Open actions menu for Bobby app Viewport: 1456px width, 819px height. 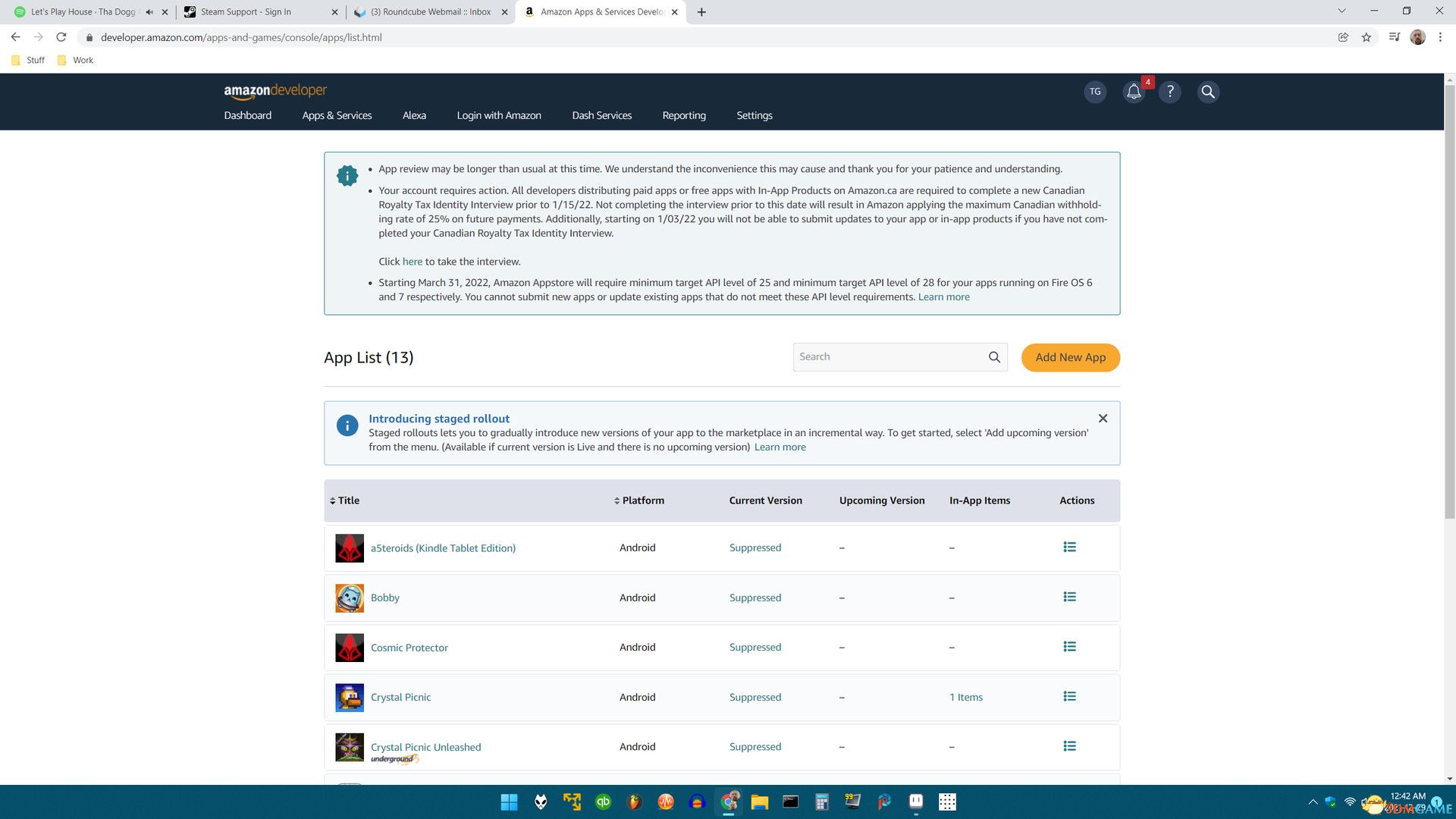coord(1069,597)
